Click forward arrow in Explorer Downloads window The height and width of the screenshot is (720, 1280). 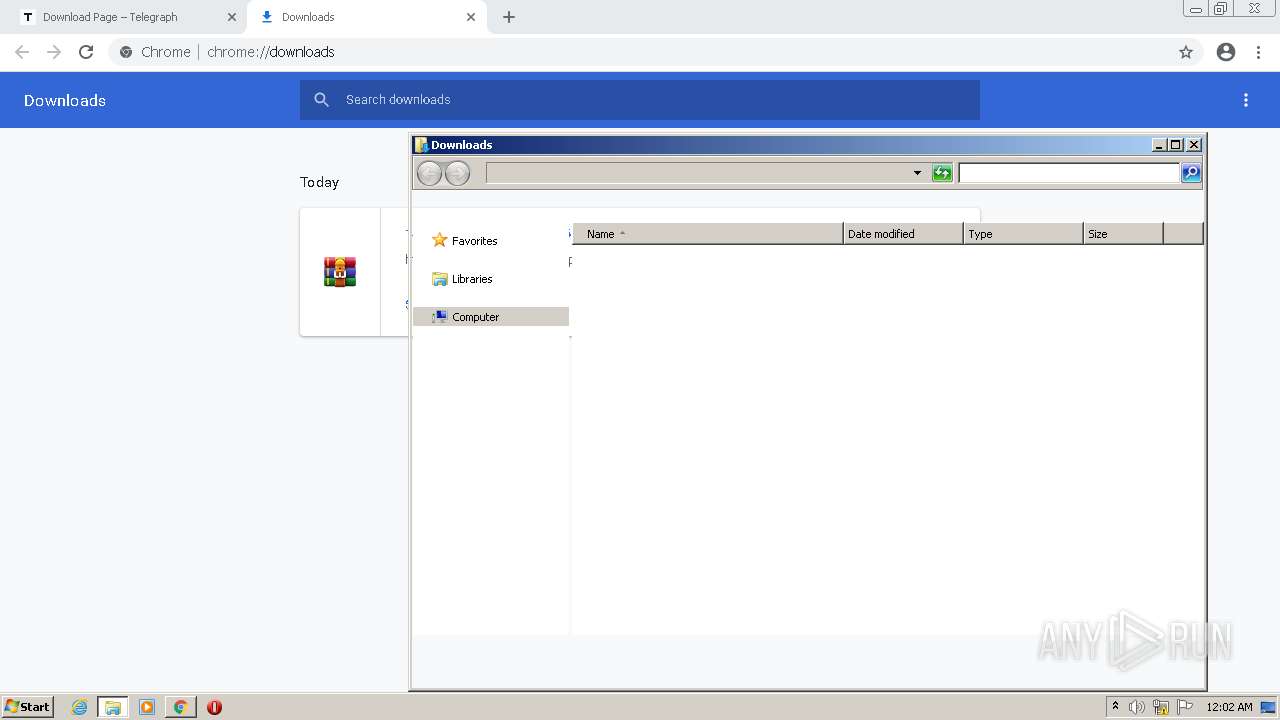(457, 173)
